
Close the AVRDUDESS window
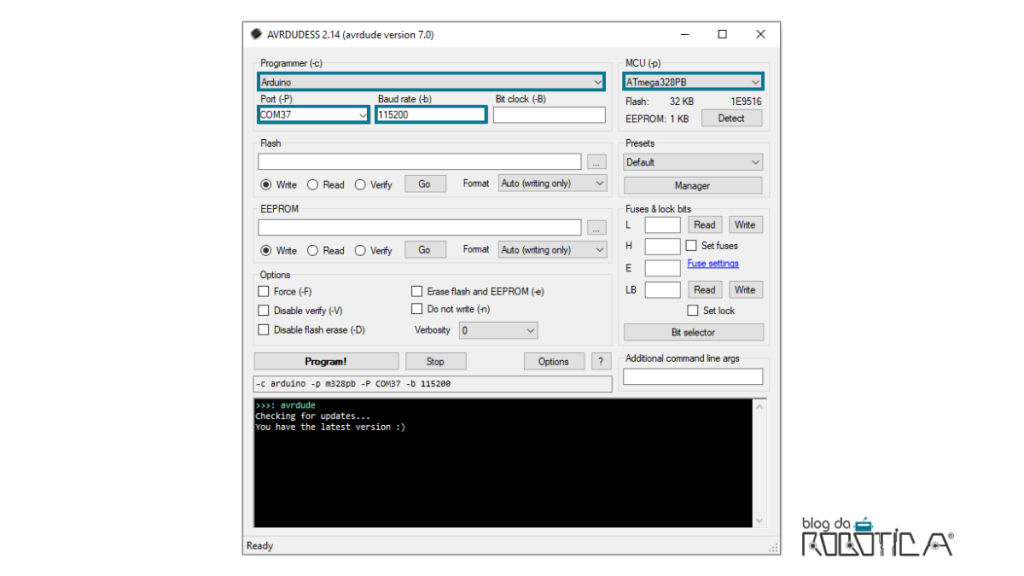(761, 34)
